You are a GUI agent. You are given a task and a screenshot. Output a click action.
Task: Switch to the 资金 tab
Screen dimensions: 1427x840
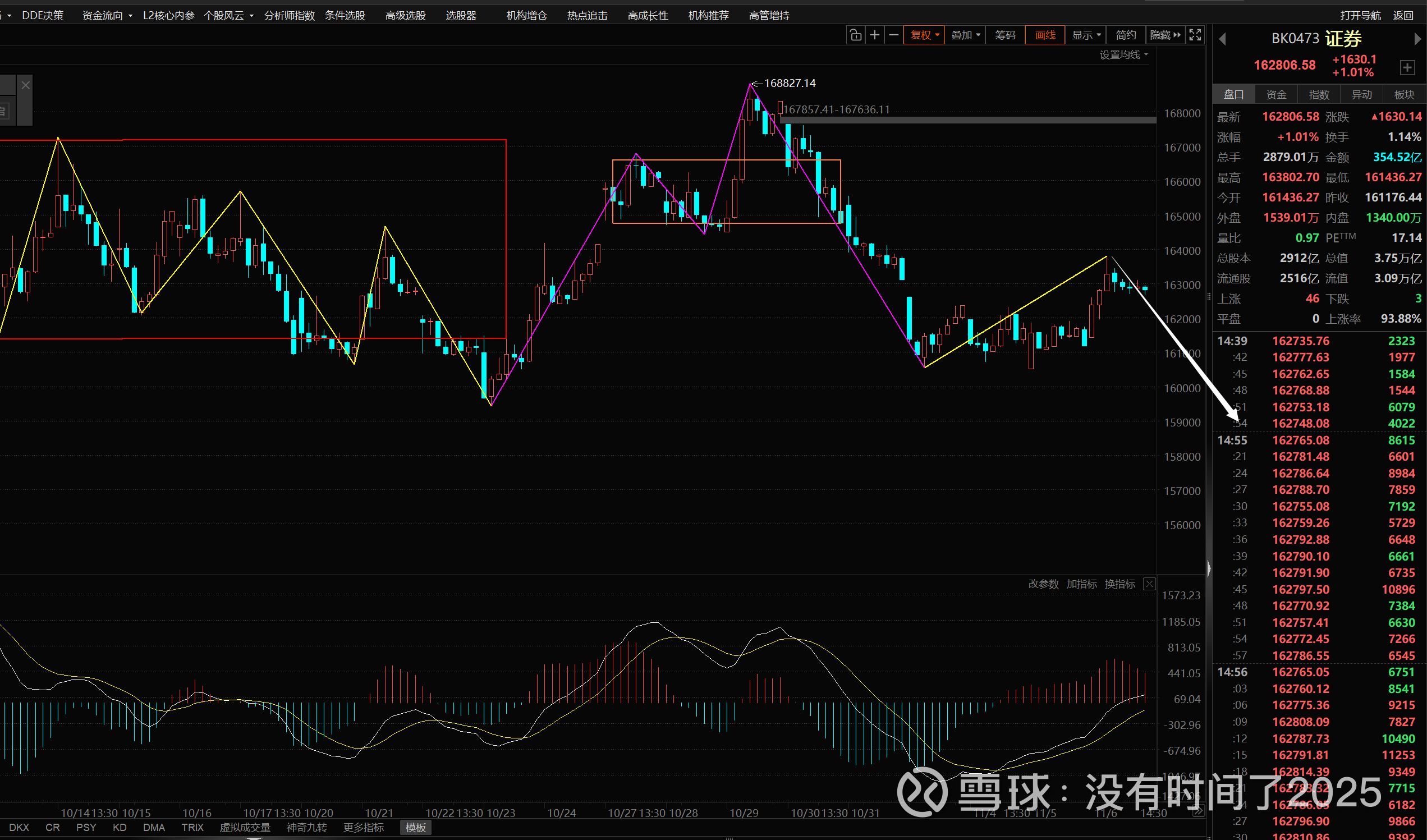pos(1277,95)
